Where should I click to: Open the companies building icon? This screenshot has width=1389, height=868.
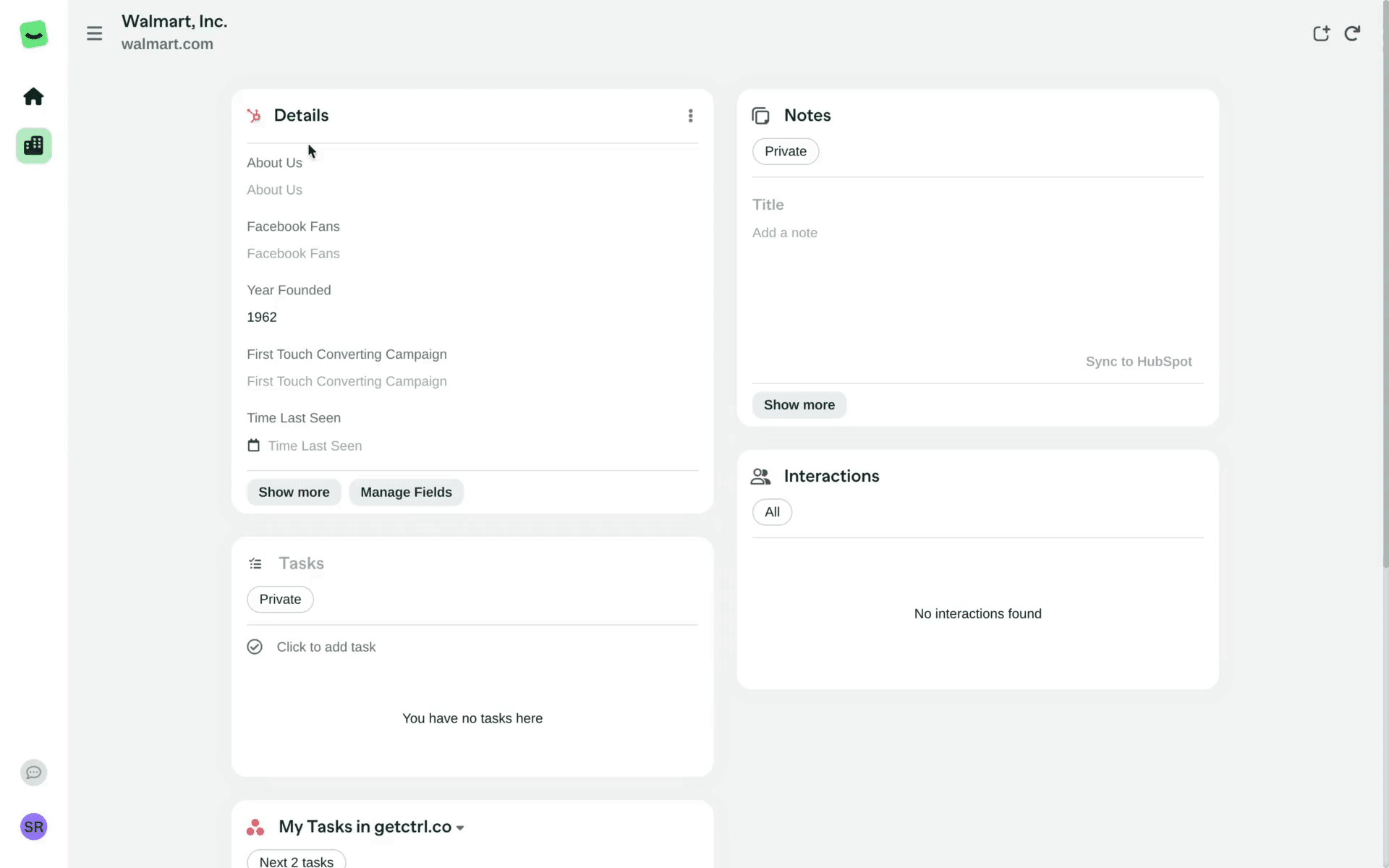coord(33,145)
